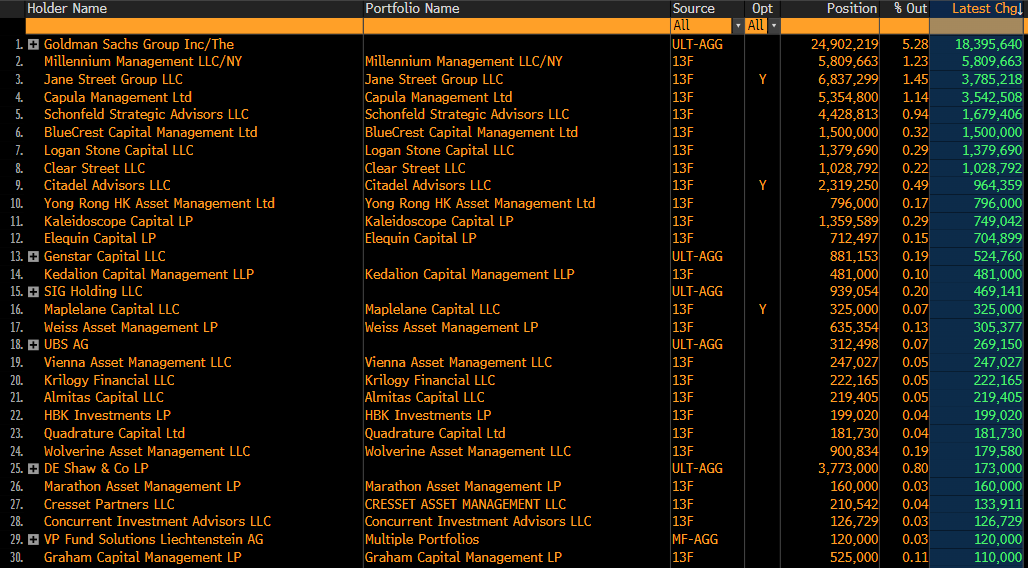Select holder Yong Rong HK Asset Management Ltd
The width and height of the screenshot is (1028, 568).
159,203
